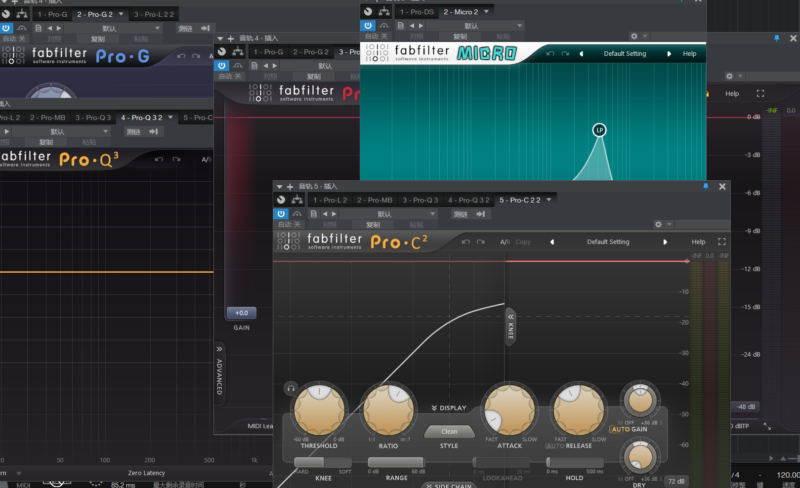Image resolution: width=800 pixels, height=488 pixels.
Task: Enable audition headphone icon in Pro-C 2
Action: (290, 388)
